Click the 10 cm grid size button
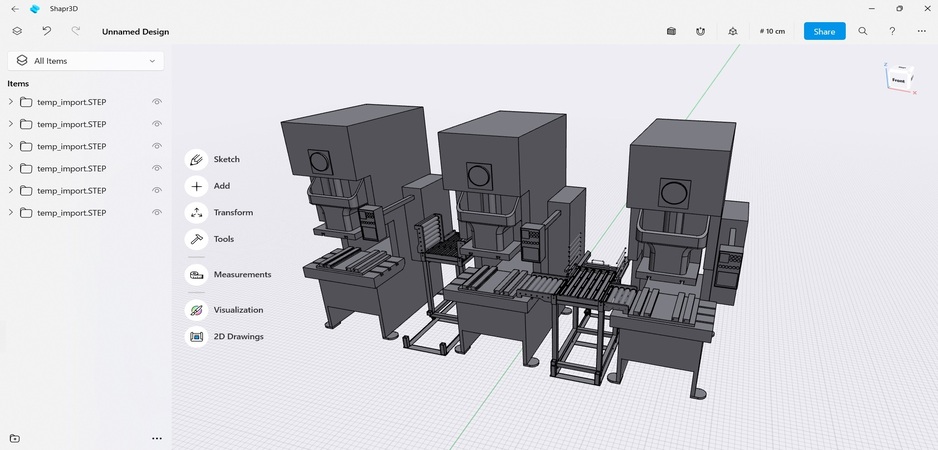The width and height of the screenshot is (938, 450). (x=772, y=31)
